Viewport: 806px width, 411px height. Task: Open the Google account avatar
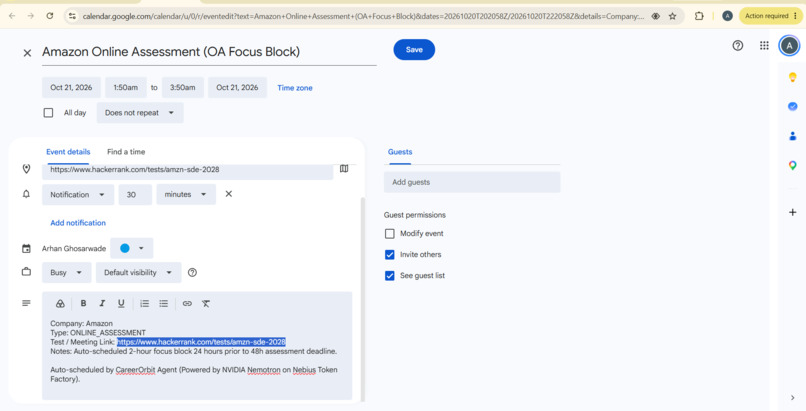[789, 46]
